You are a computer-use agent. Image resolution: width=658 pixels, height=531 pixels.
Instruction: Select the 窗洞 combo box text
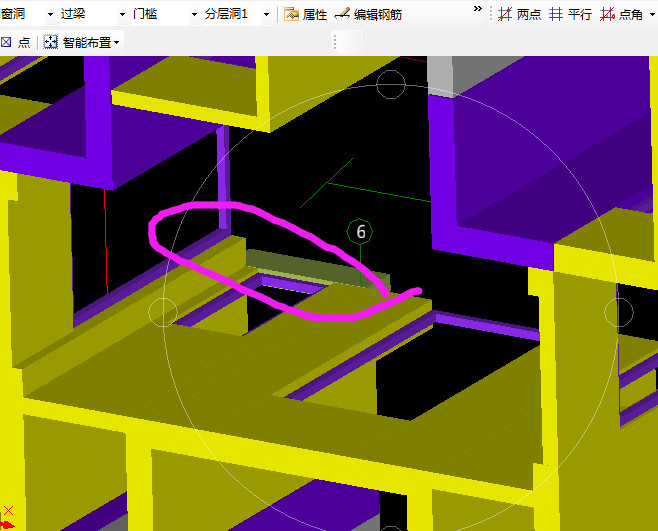pyautogui.click(x=13, y=14)
